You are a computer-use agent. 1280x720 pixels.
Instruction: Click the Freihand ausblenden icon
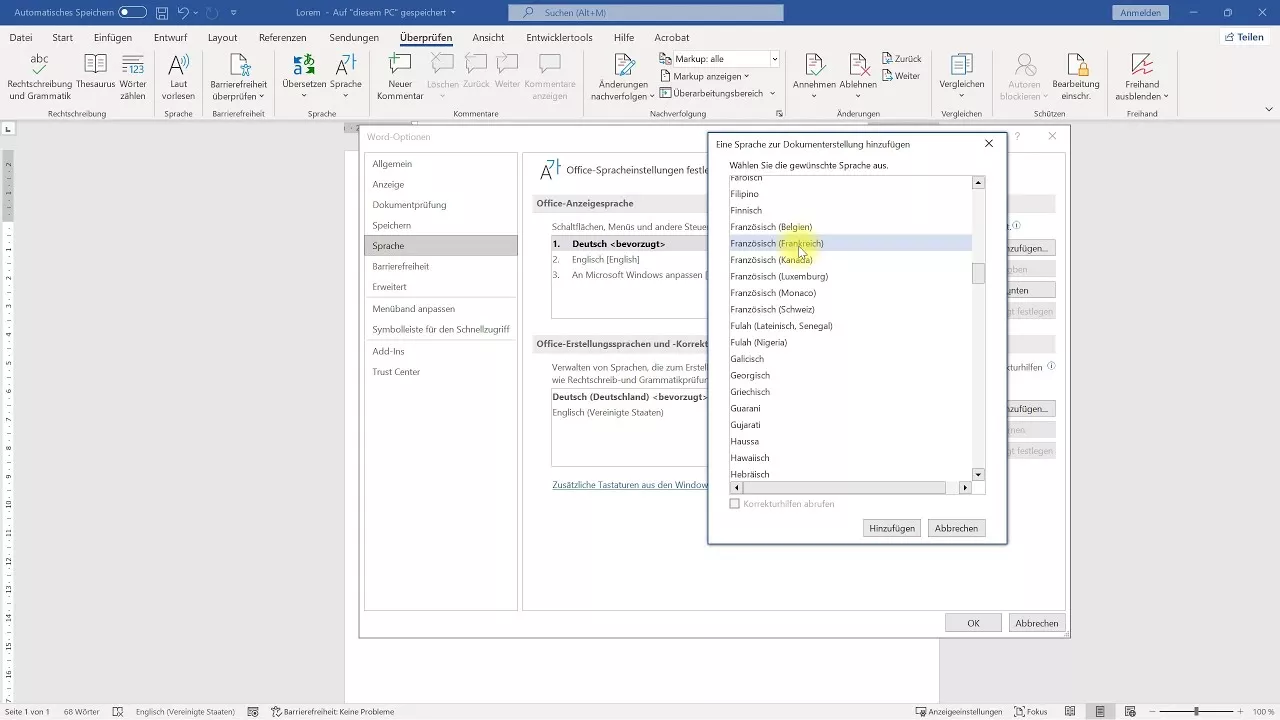1142,66
